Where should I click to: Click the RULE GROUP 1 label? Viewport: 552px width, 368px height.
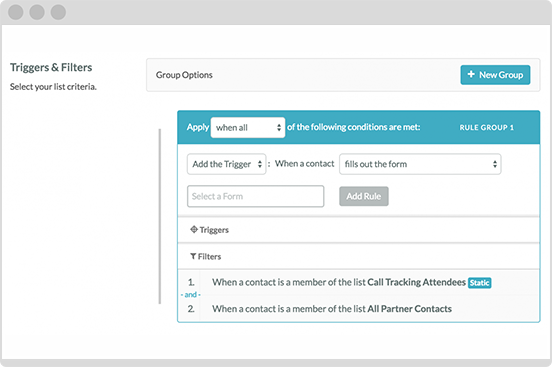(x=487, y=127)
